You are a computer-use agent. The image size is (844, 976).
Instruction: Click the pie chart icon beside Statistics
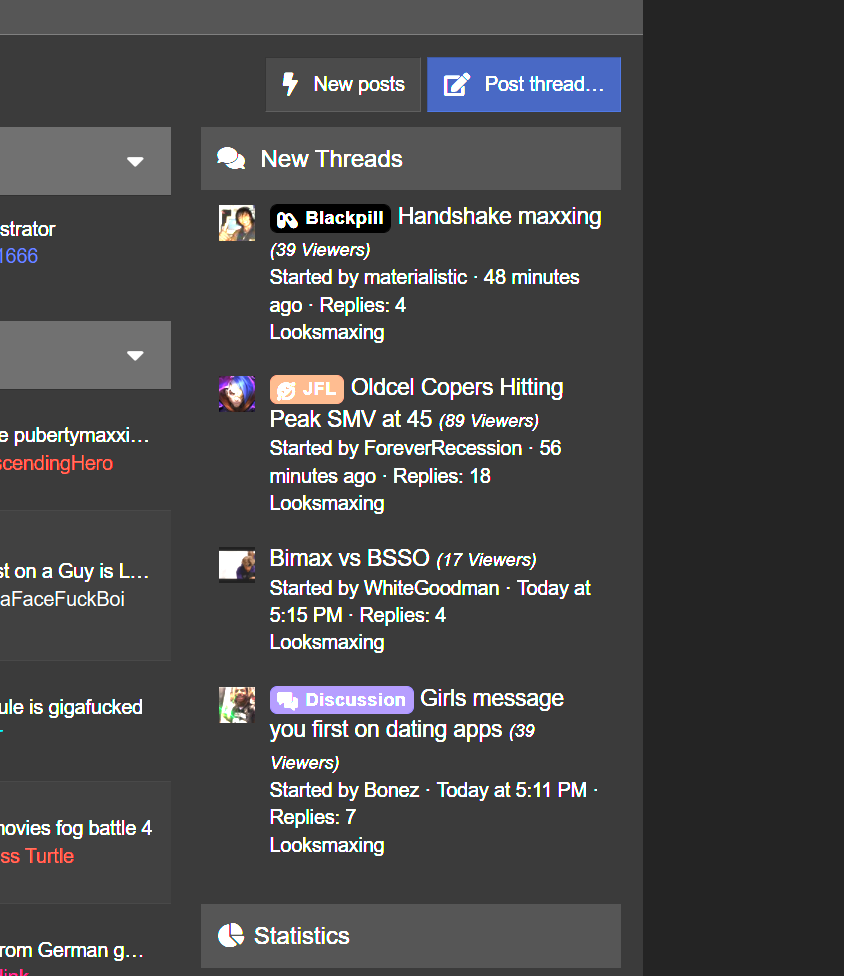click(231, 935)
